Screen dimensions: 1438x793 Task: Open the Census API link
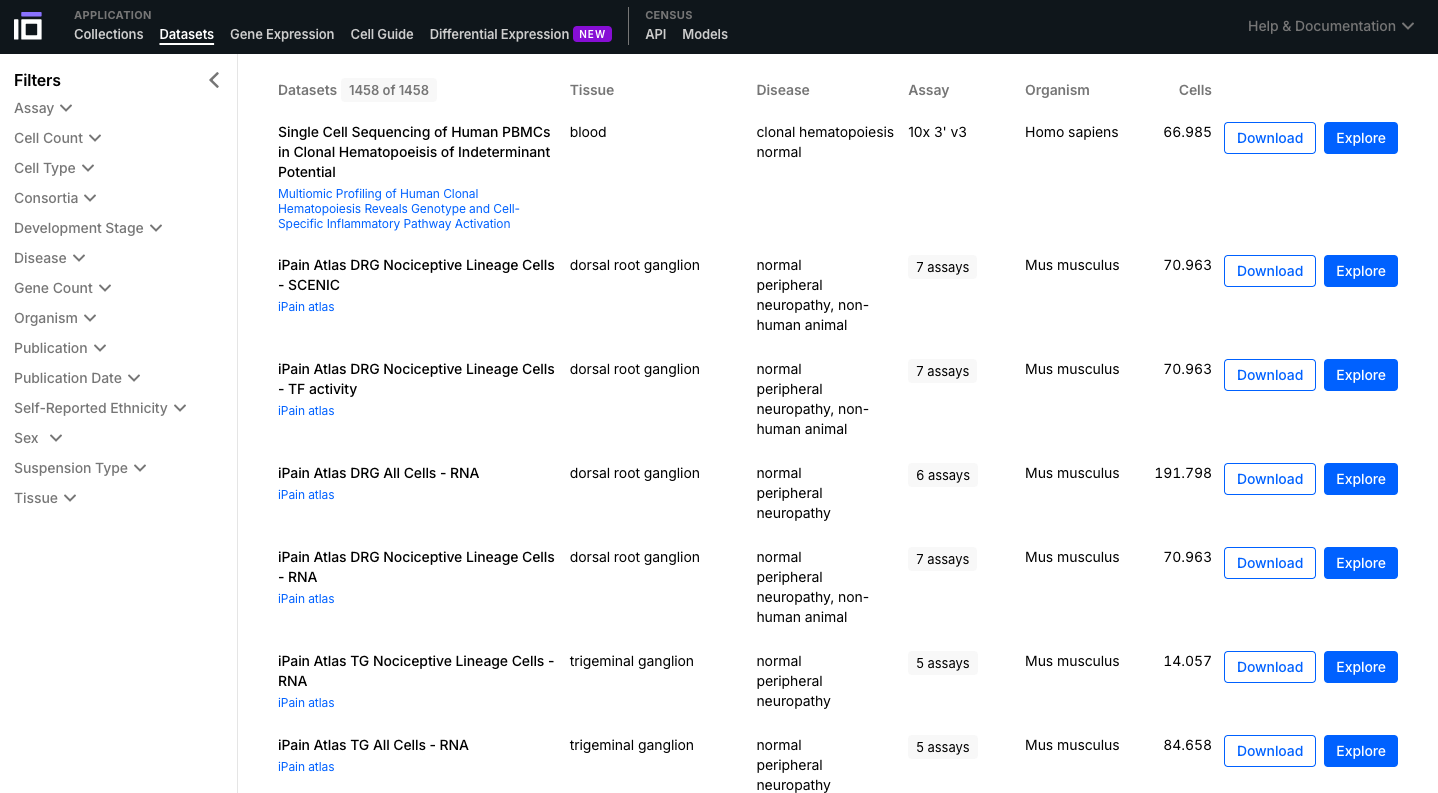click(x=655, y=34)
